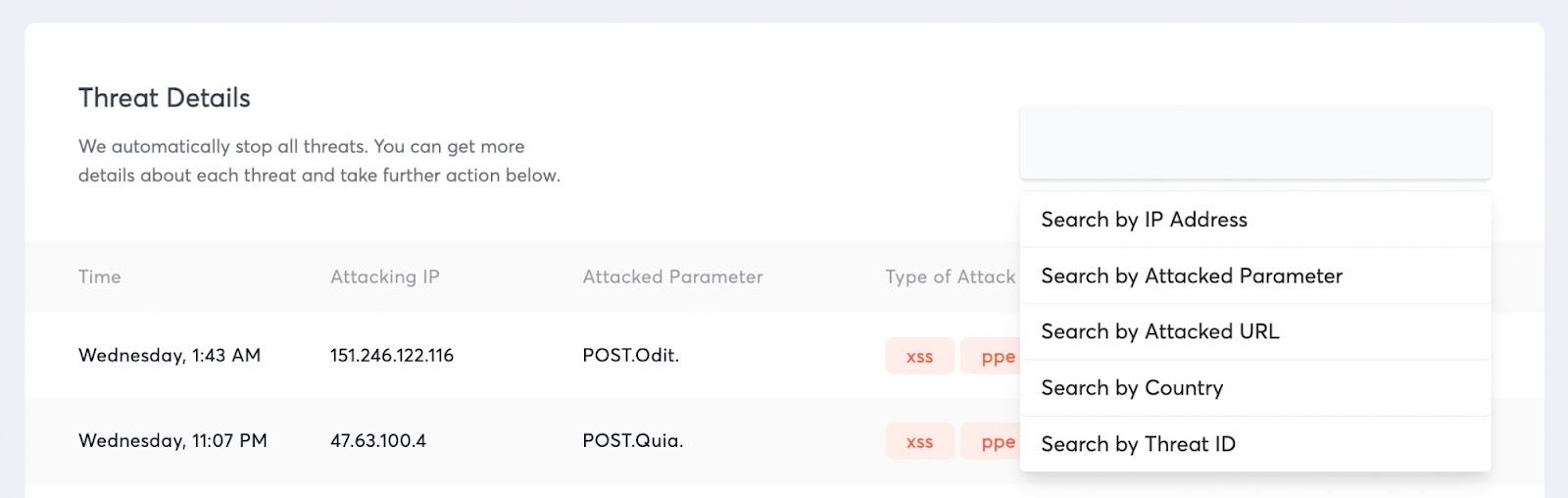The height and width of the screenshot is (498, 1568).
Task: Click the Time column header
Action: [x=100, y=277]
